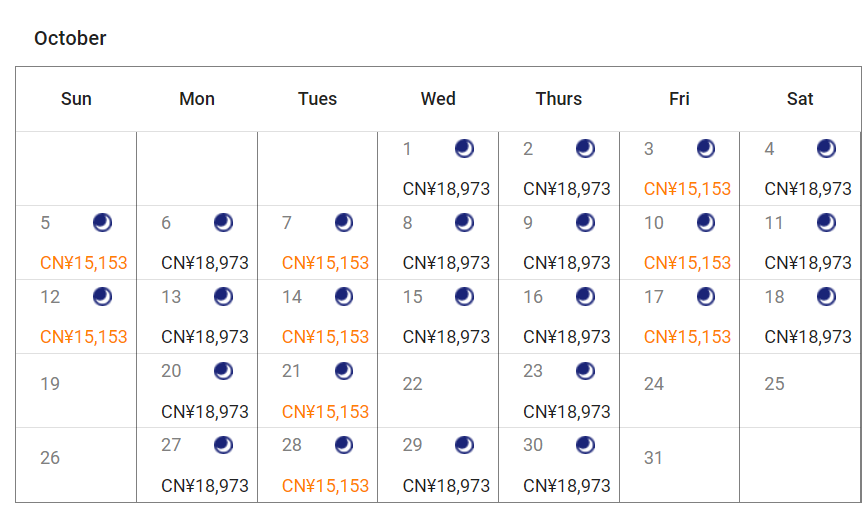
Task: Pick the CN¥15,153 price on October 21
Action: 325,411
